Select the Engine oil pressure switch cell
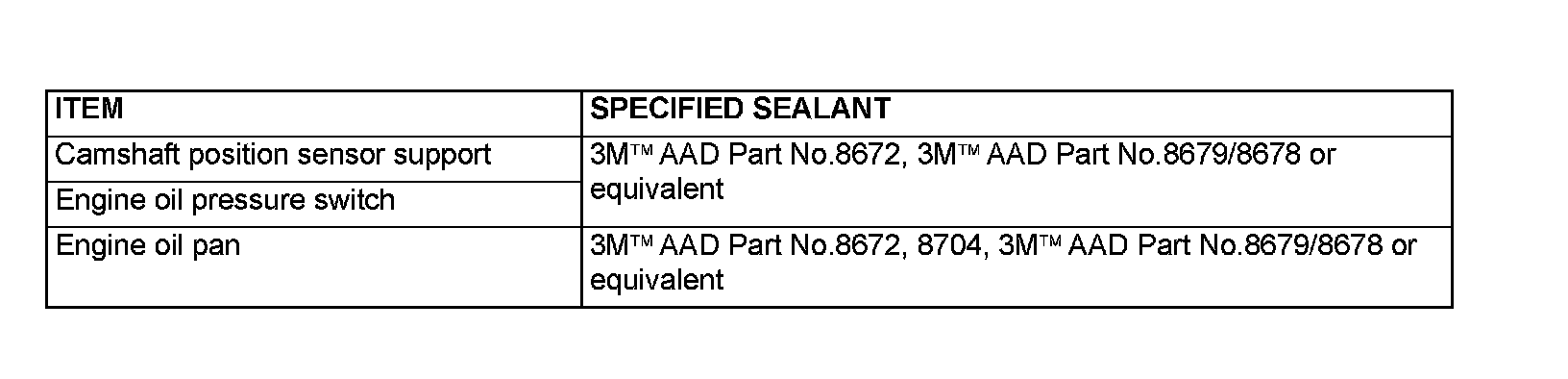The width and height of the screenshot is (1568, 379). pos(314,203)
